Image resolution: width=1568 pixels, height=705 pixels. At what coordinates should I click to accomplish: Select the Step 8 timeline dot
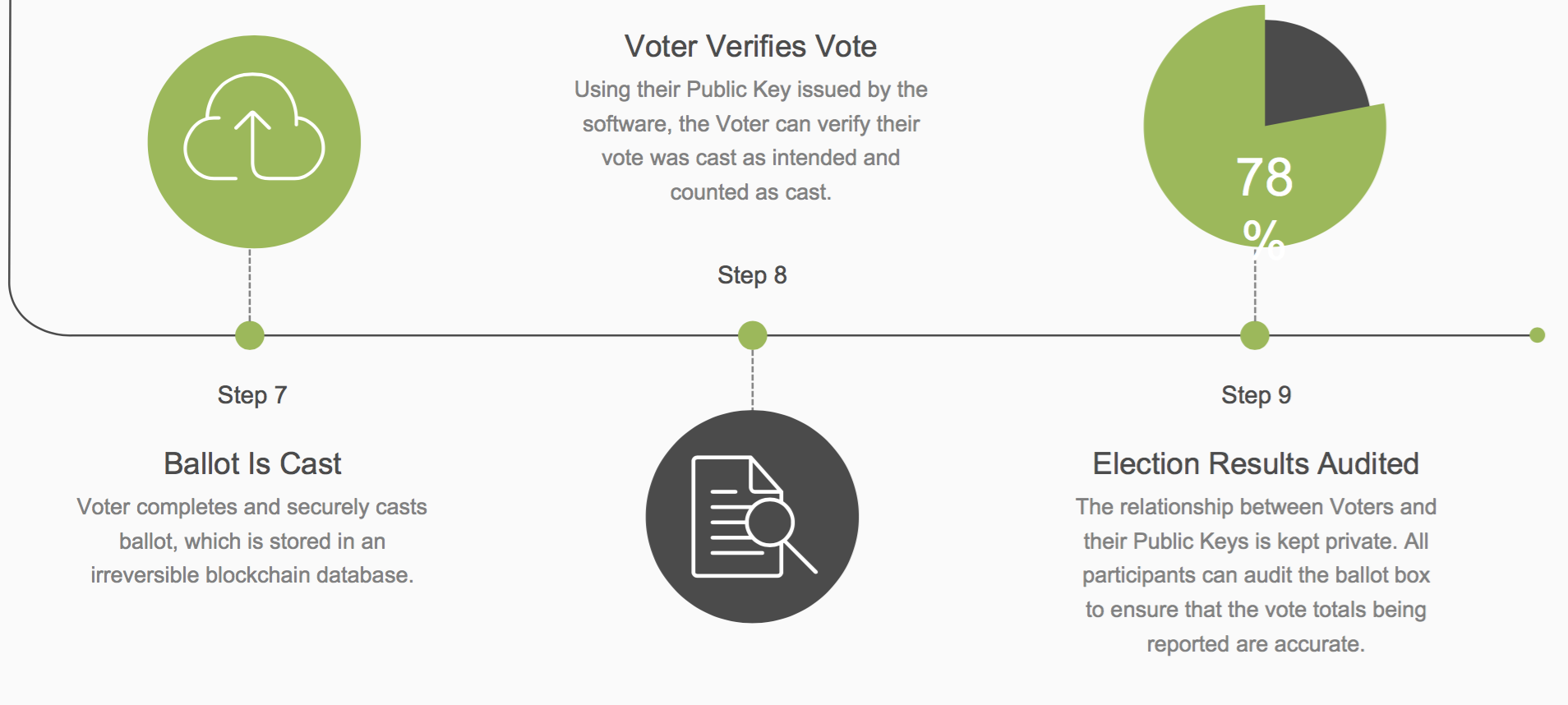pos(752,335)
